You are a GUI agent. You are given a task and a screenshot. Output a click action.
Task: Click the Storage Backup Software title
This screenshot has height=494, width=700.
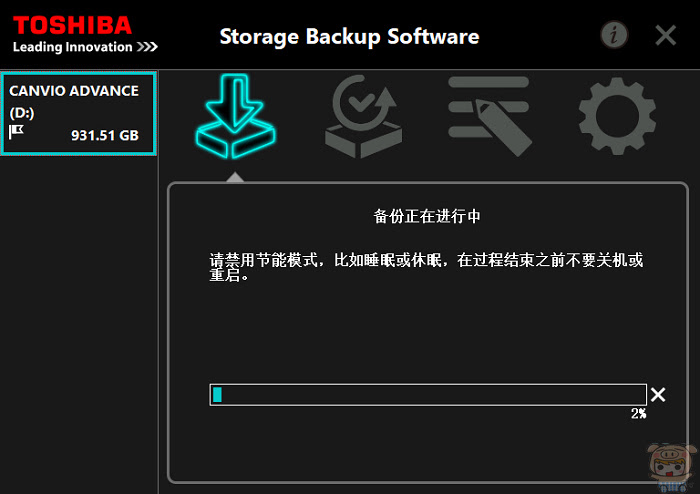click(x=349, y=37)
